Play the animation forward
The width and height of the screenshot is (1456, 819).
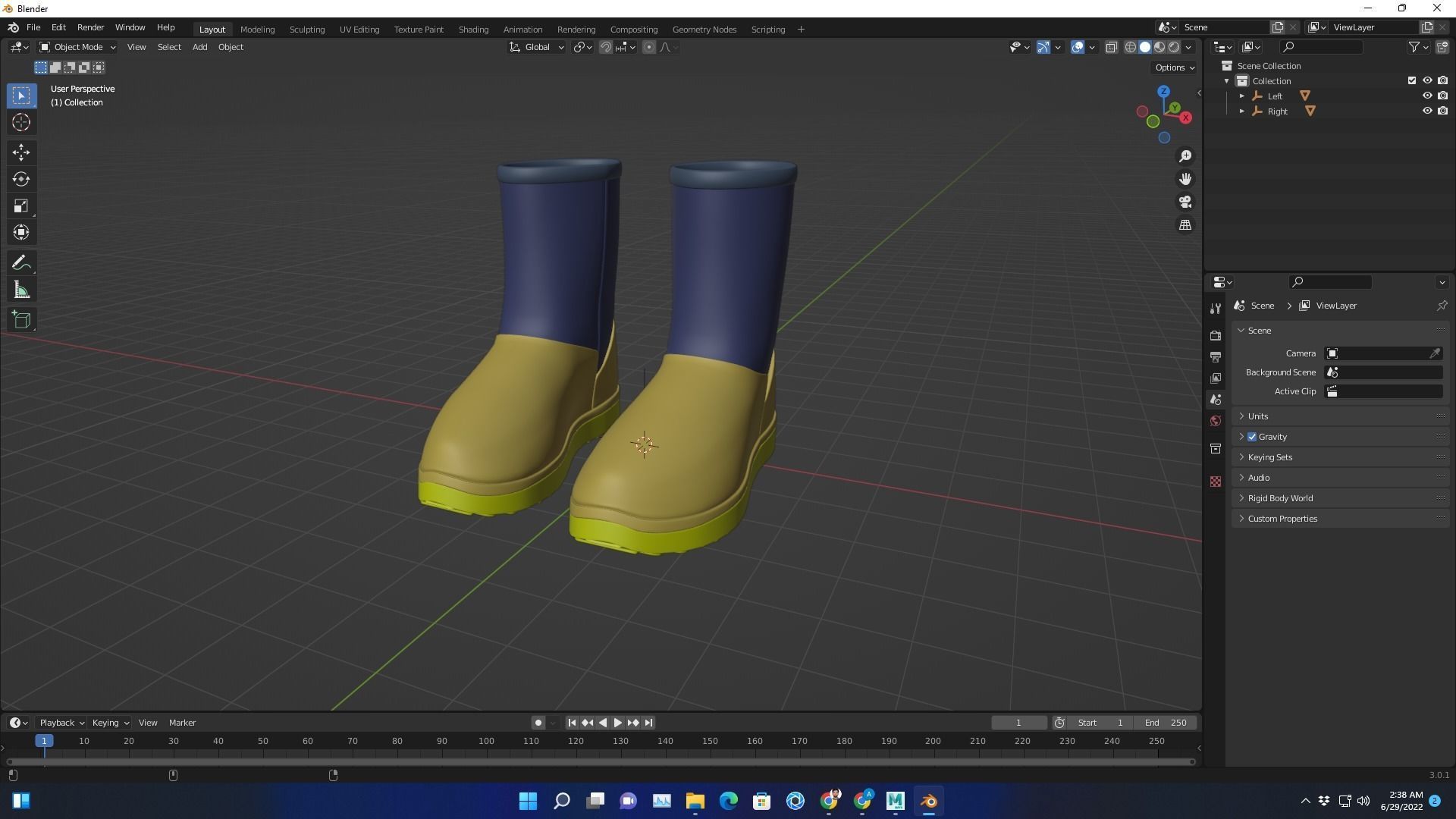pos(617,723)
